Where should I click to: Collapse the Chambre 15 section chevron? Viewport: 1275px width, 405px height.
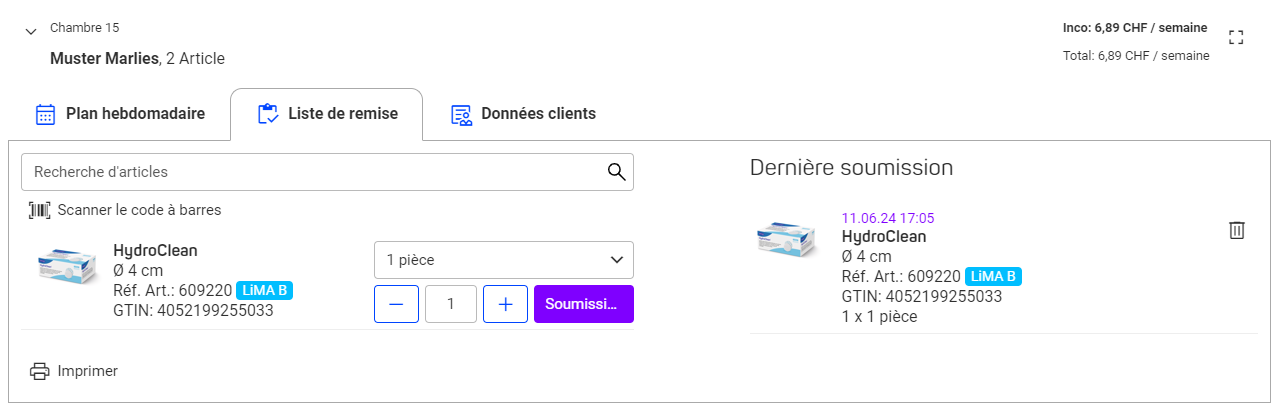30,32
